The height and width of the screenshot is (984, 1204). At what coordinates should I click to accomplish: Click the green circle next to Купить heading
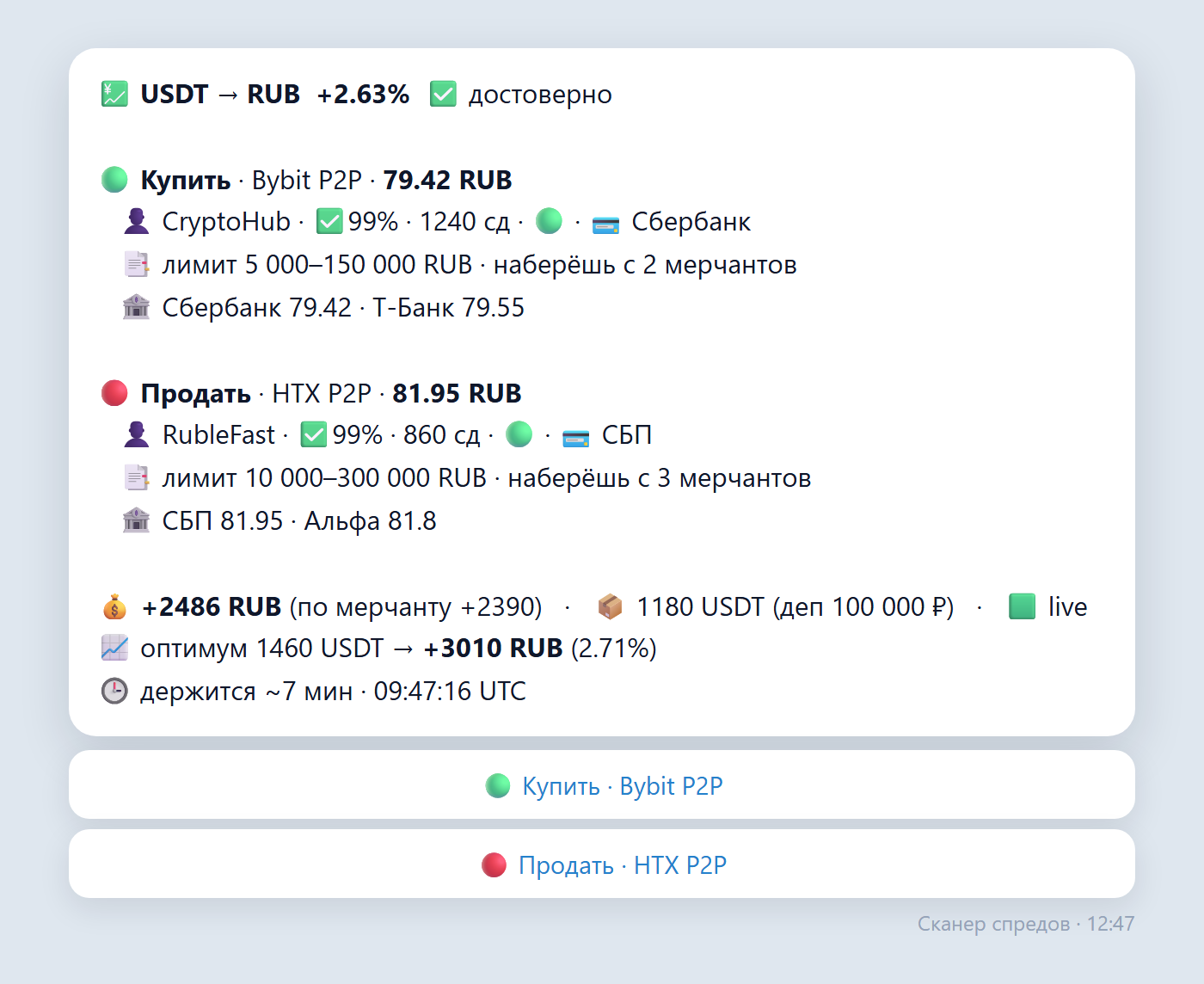[114, 180]
